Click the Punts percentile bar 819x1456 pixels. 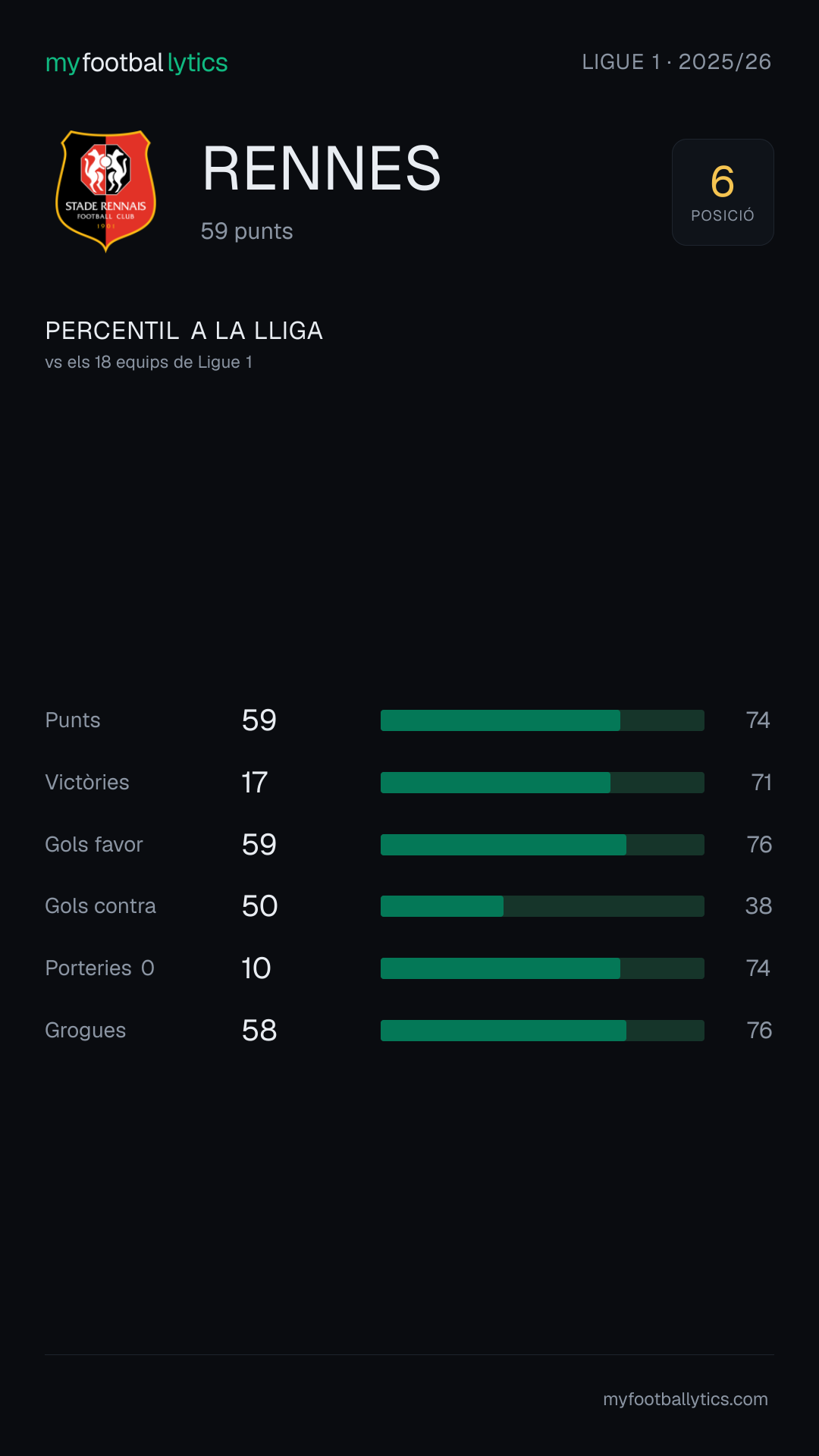coord(542,720)
